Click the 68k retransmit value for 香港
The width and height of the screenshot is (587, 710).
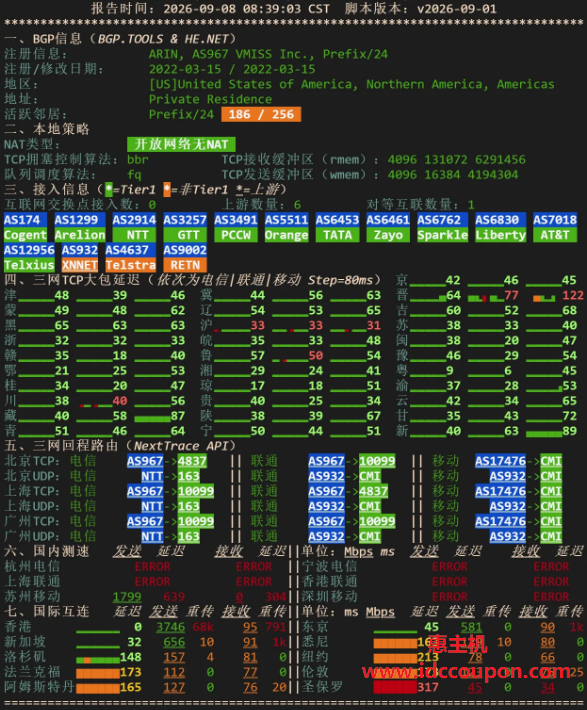(x=203, y=627)
